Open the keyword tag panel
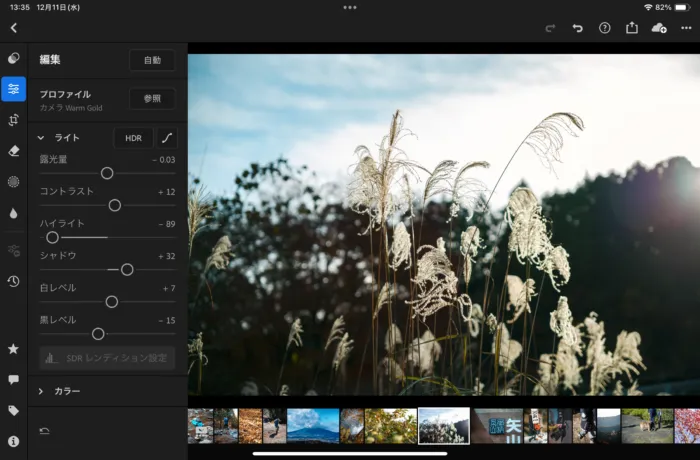This screenshot has width=700, height=460. click(x=14, y=410)
